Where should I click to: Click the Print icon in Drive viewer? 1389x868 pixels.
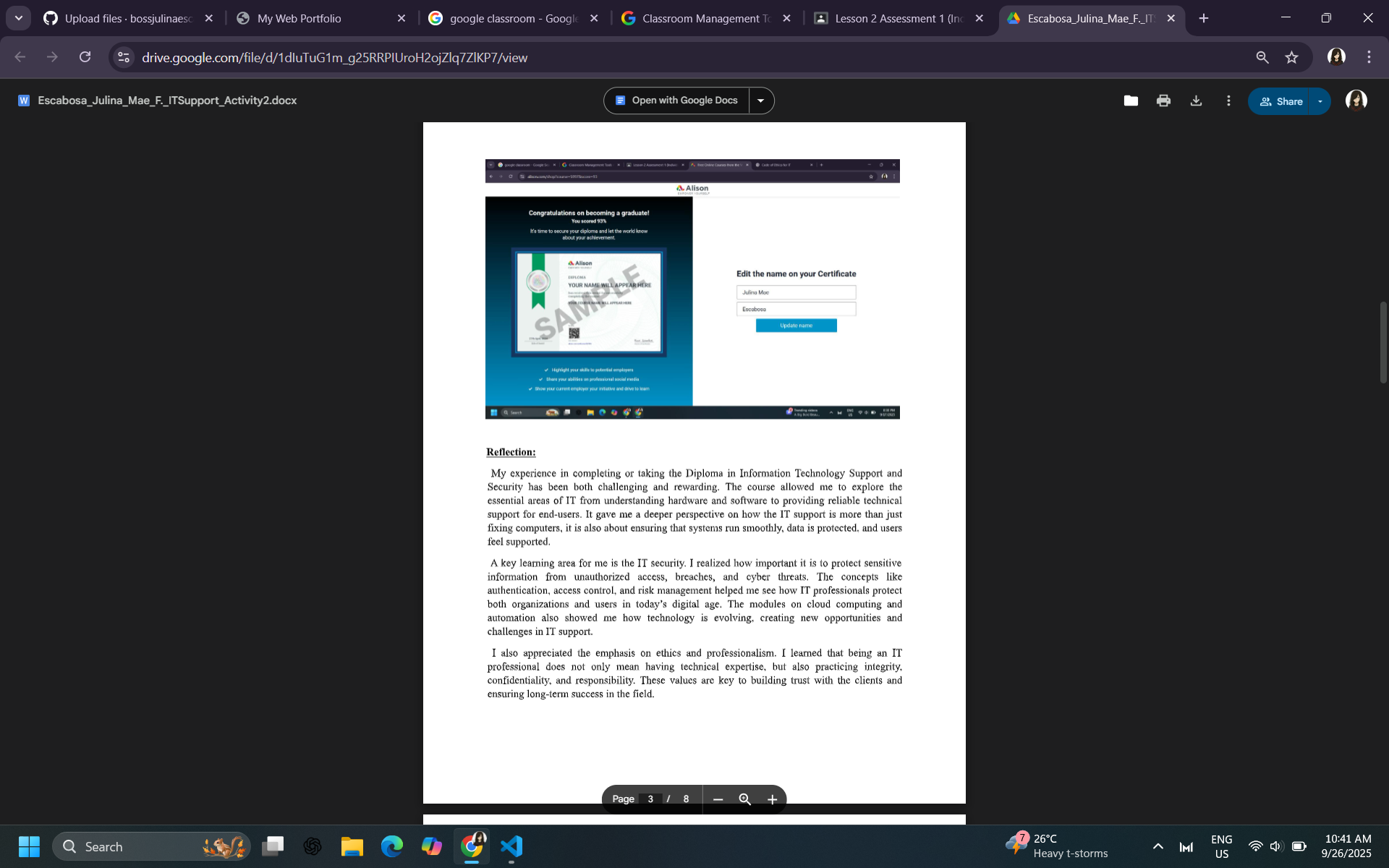point(1163,101)
